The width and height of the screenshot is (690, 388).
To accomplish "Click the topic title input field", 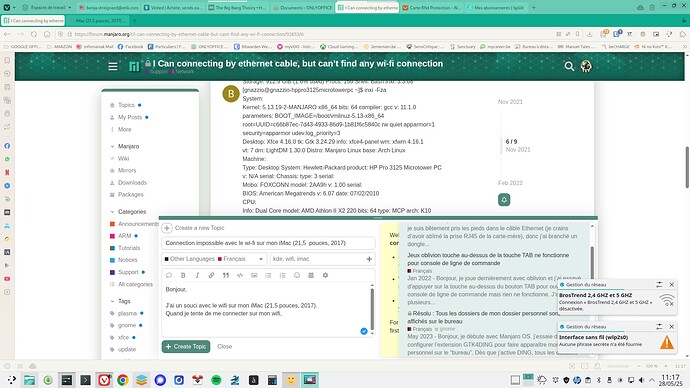I will [268, 243].
